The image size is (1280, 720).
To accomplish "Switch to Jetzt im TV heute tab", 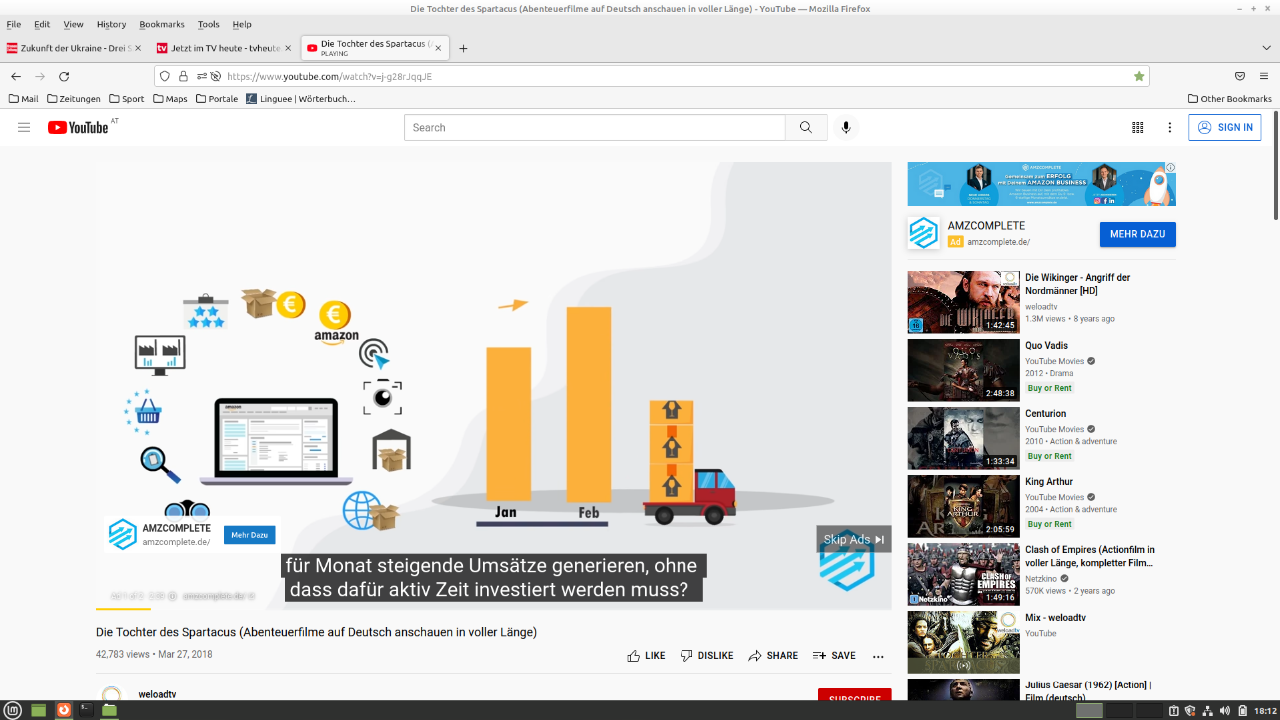I will pos(226,48).
